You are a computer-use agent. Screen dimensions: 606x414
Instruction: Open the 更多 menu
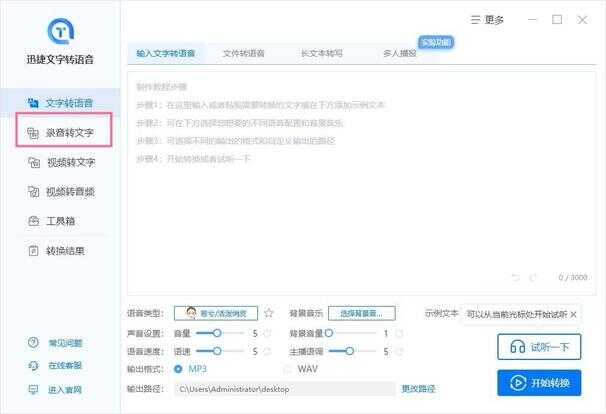pyautogui.click(x=487, y=20)
